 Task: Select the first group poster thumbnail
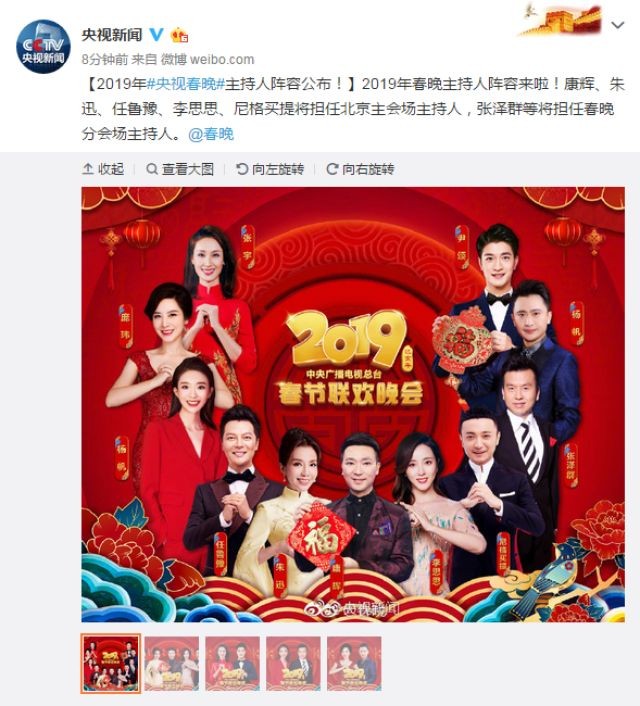click(111, 663)
